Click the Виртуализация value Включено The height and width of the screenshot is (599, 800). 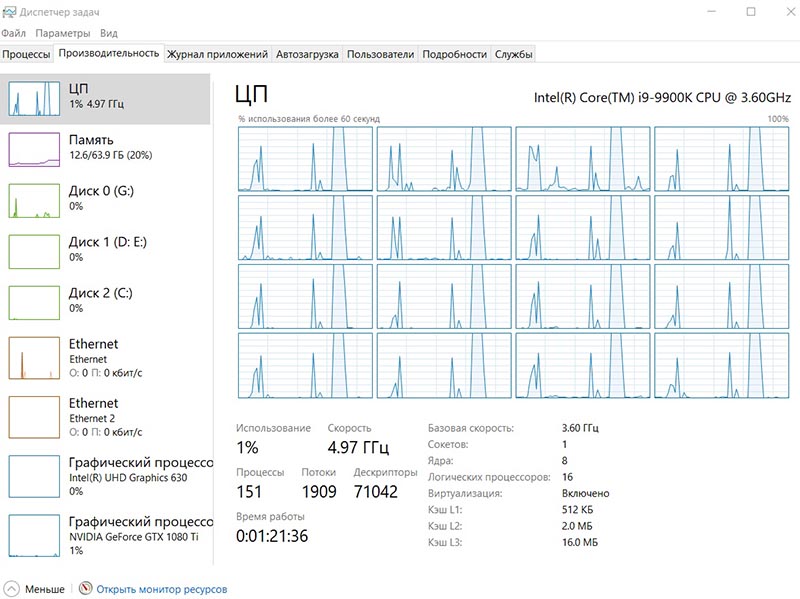click(x=586, y=493)
